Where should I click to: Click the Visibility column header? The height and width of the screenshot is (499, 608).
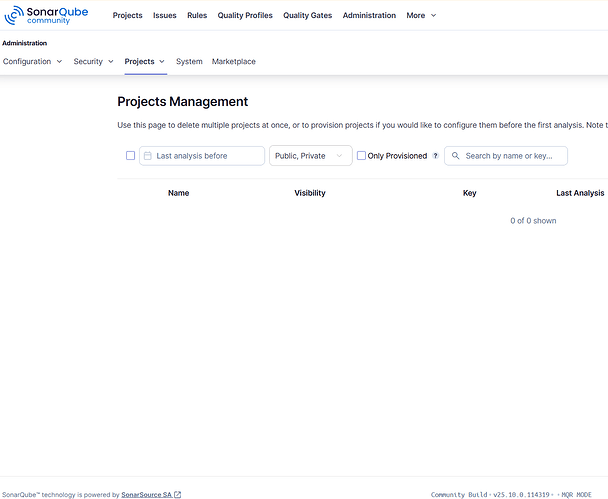coord(310,193)
